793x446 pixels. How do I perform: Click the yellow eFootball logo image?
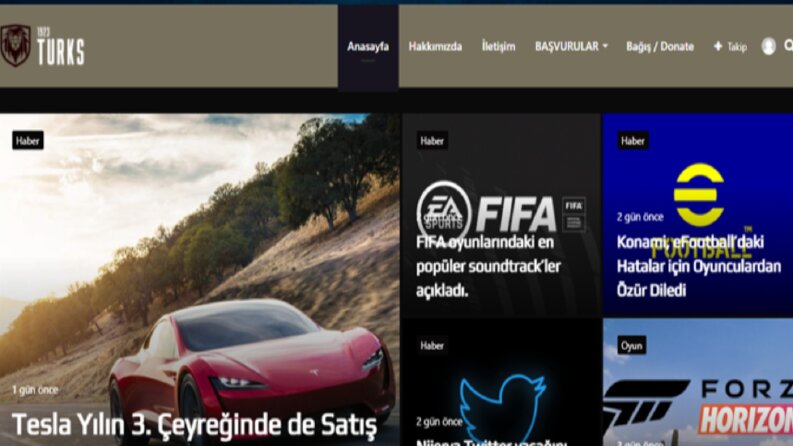pos(699,195)
